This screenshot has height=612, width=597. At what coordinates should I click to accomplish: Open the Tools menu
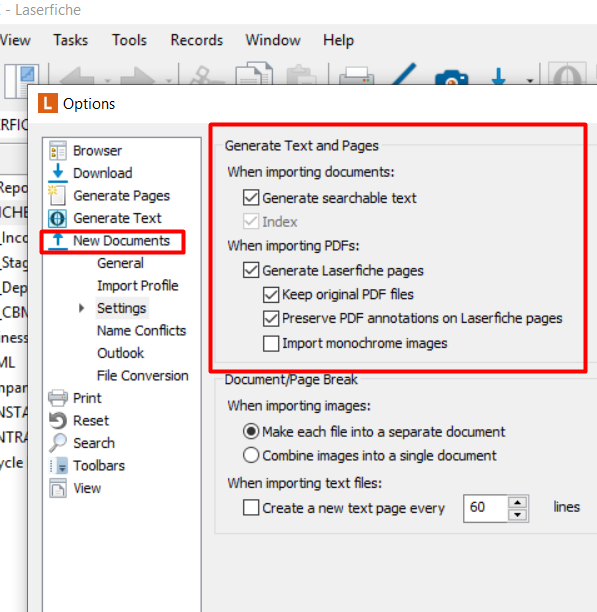pyautogui.click(x=130, y=40)
